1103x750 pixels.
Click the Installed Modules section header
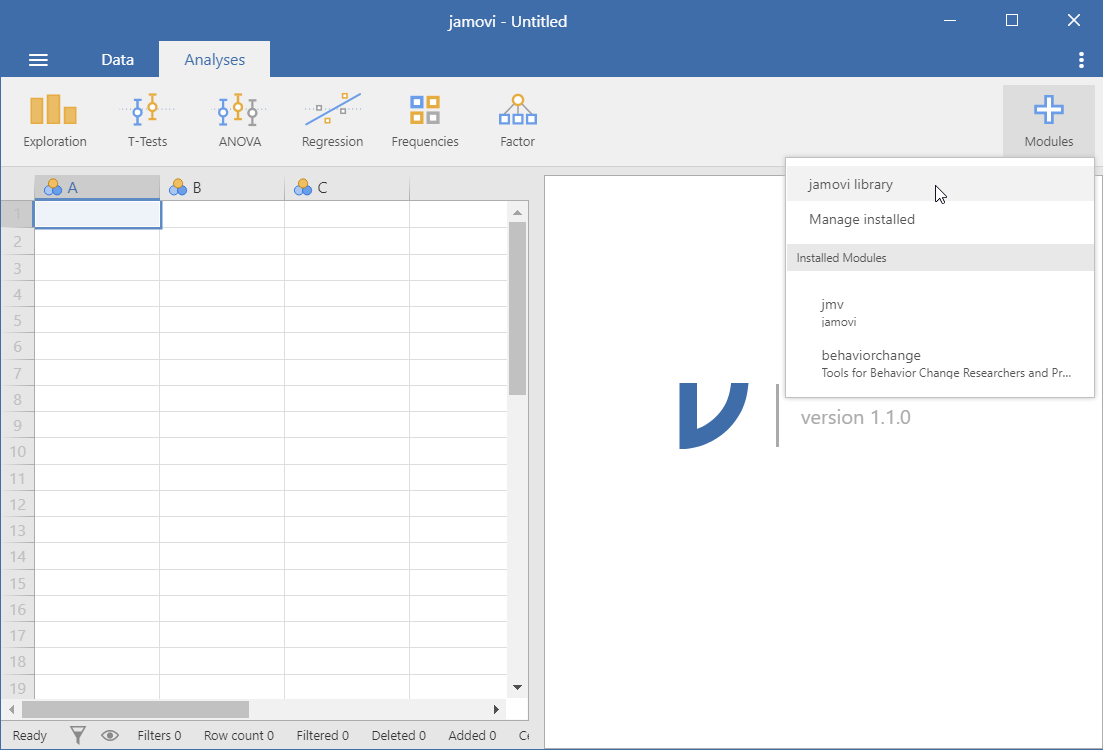pyautogui.click(x=940, y=258)
